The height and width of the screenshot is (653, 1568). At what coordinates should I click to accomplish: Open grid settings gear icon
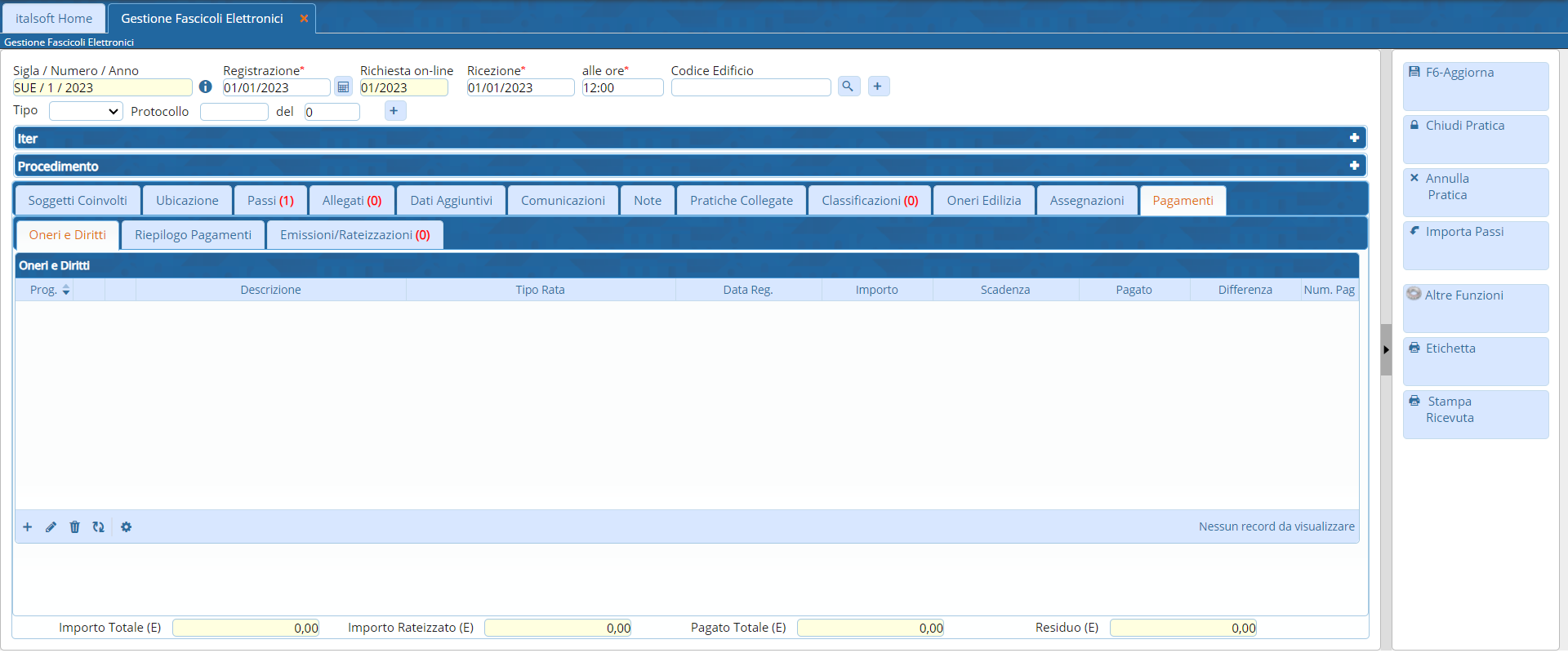[x=126, y=527]
